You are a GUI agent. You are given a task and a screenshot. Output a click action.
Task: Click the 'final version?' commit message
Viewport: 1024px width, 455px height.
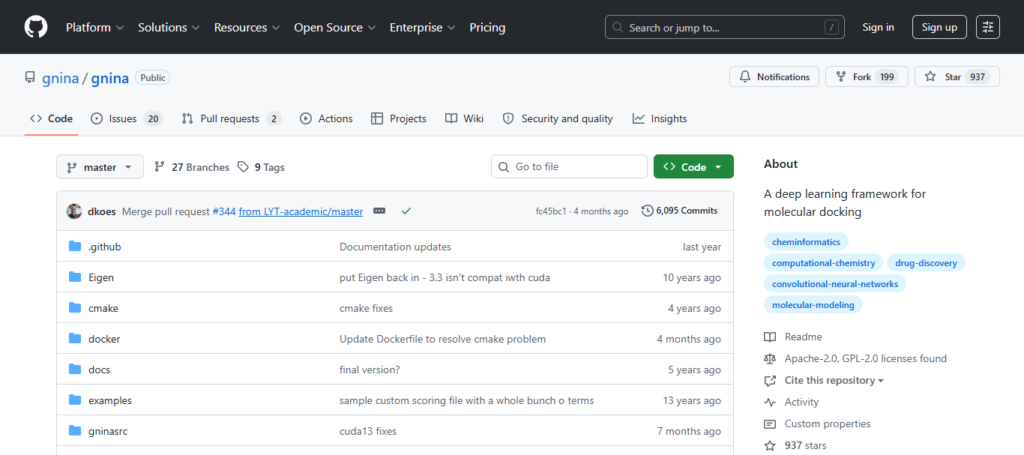tap(370, 369)
